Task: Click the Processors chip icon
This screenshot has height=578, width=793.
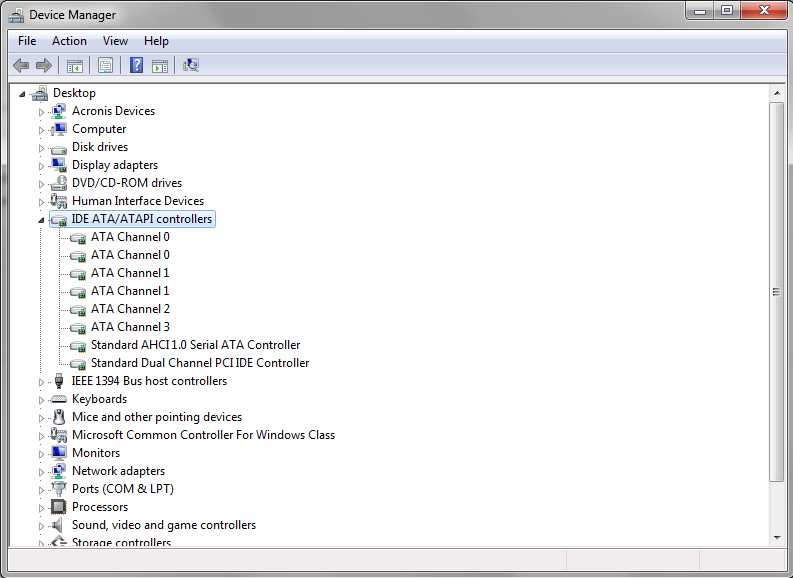Action: [x=59, y=507]
